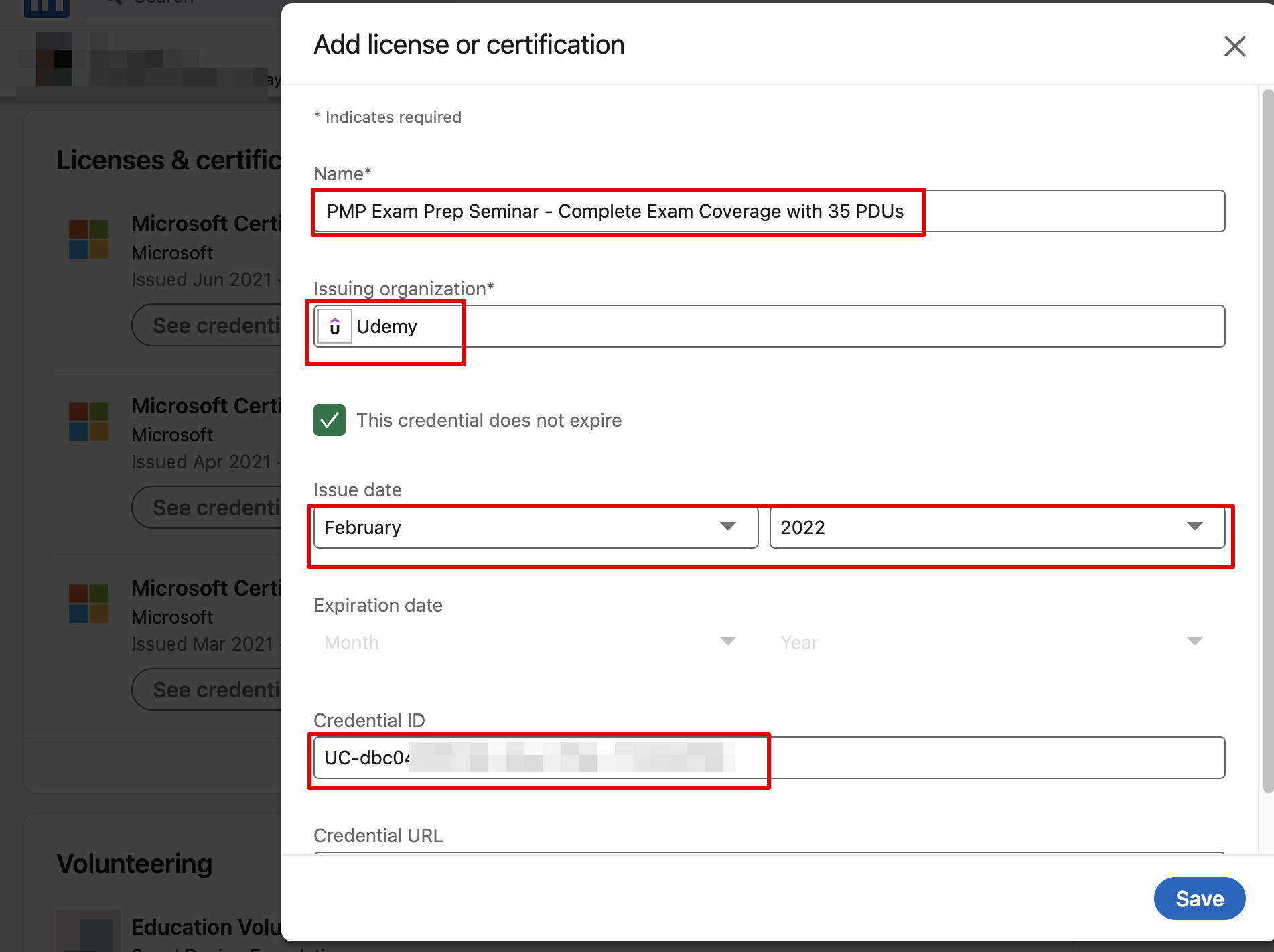This screenshot has width=1274, height=952.
Task: Click Microsoft logo beside Issued Mar 2021 certification
Action: point(88,604)
